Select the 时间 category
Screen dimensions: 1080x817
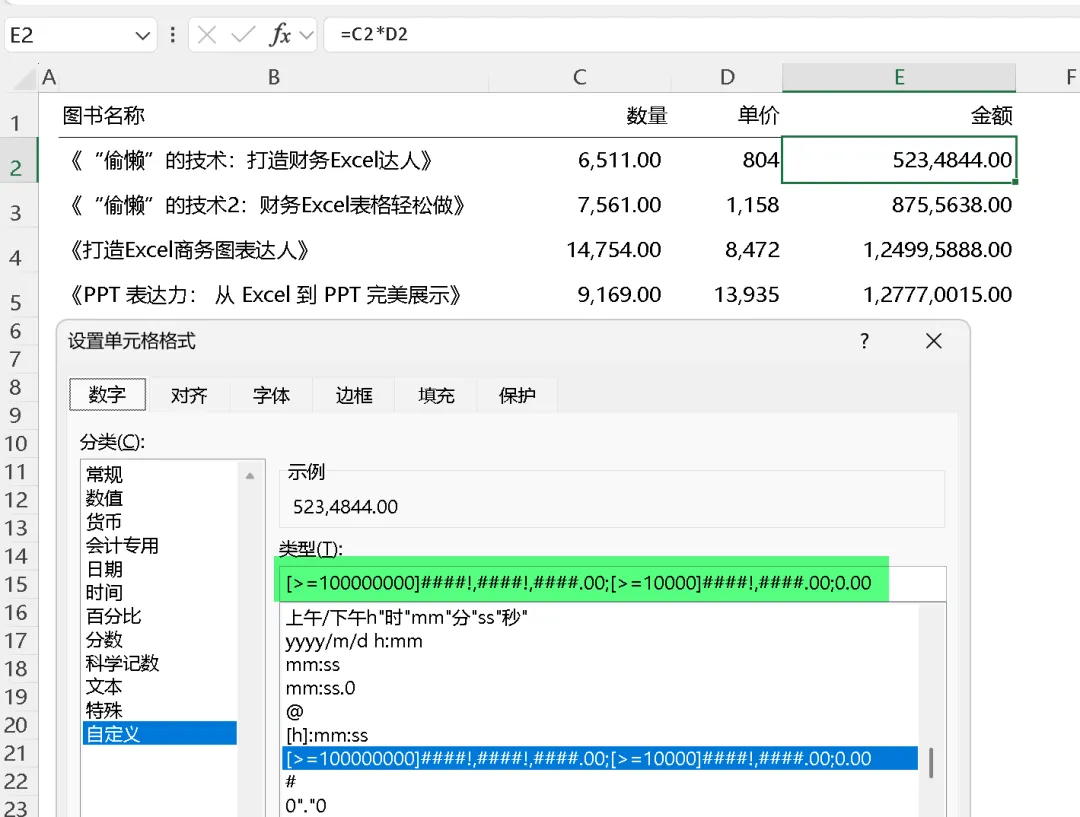coord(159,592)
